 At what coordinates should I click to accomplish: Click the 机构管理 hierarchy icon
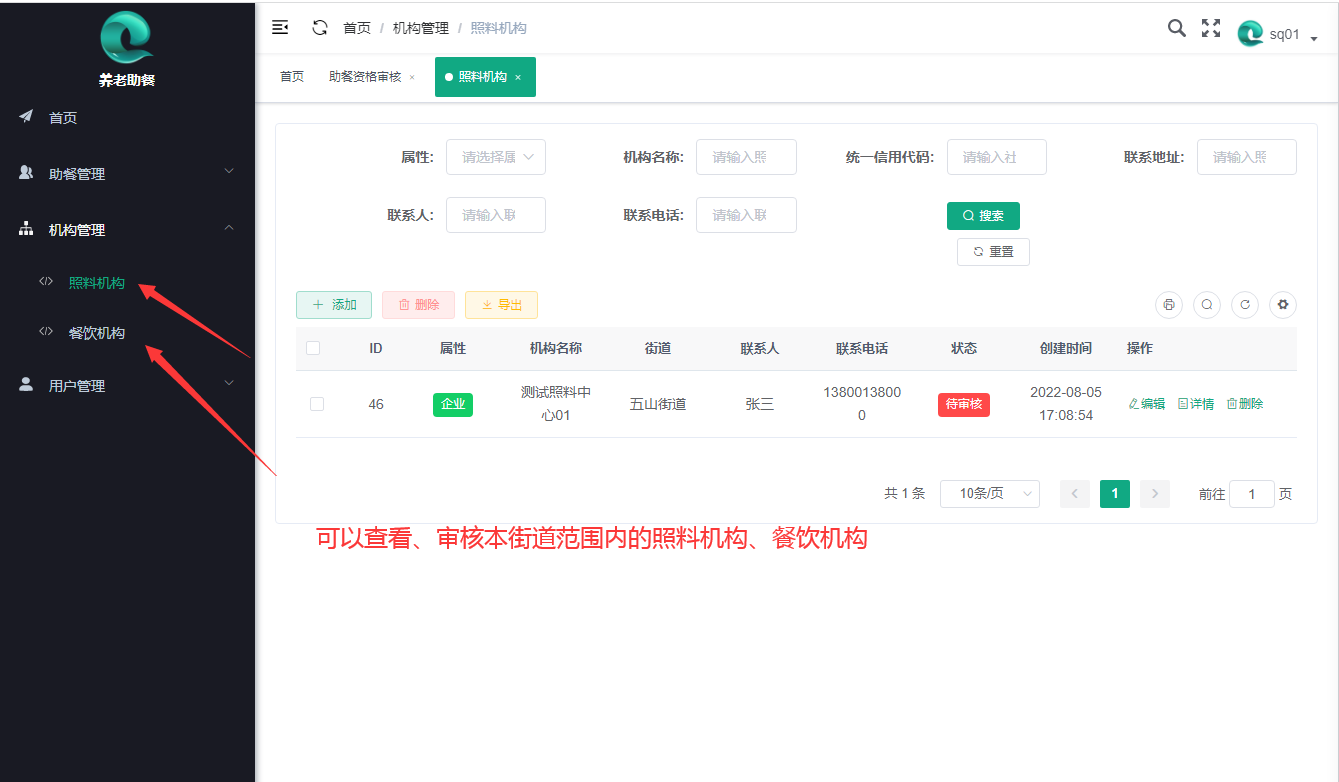27,229
